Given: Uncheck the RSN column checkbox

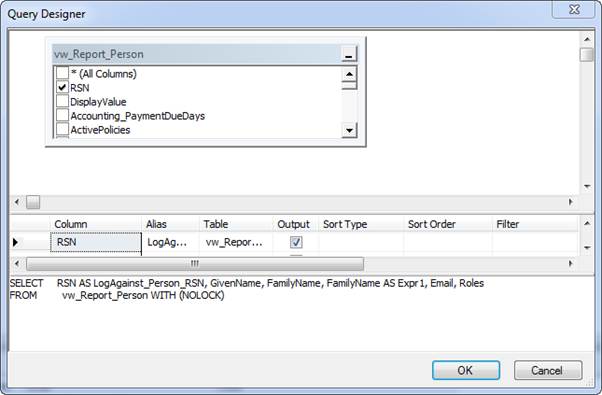Looking at the screenshot, I should (62, 87).
